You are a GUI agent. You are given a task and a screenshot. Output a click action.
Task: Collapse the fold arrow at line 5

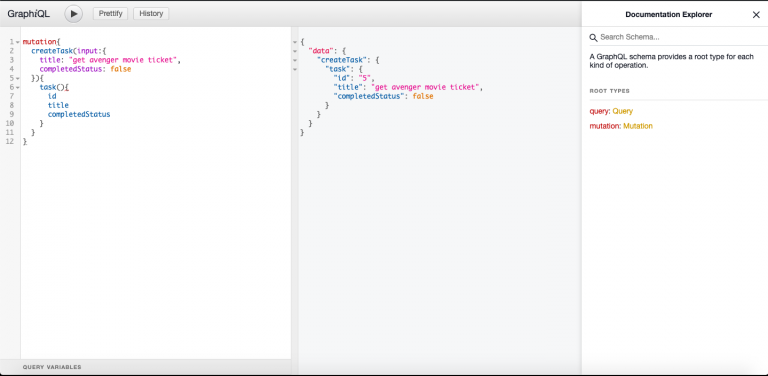[x=18, y=78]
